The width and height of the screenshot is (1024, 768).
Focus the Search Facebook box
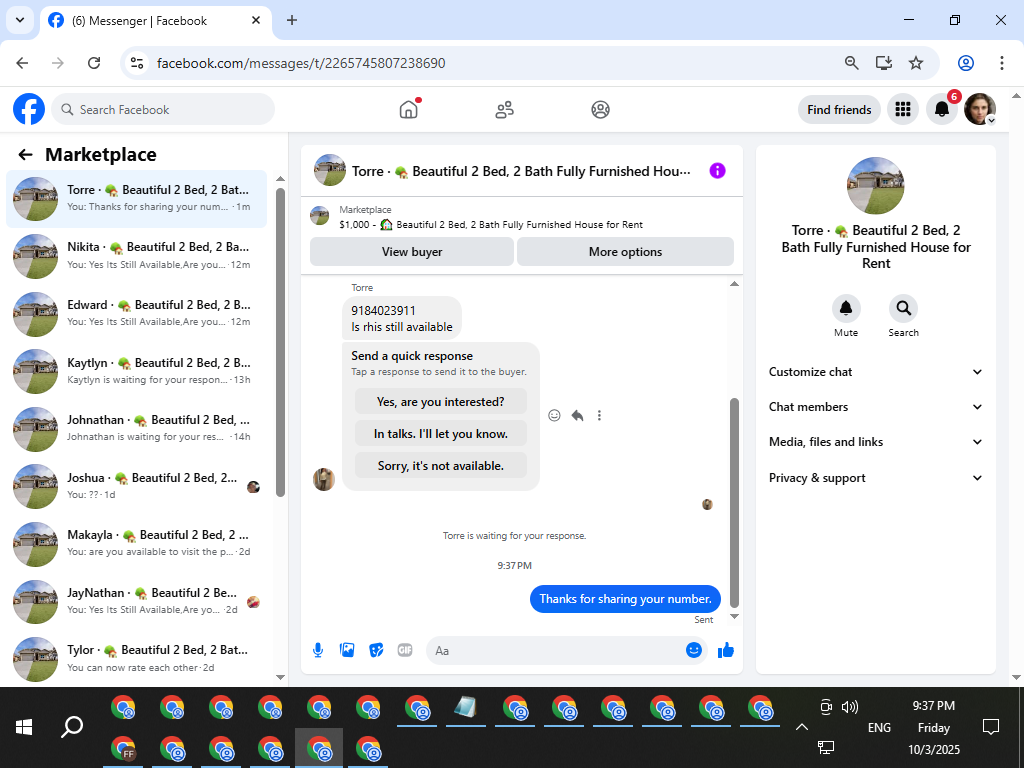[x=163, y=109]
